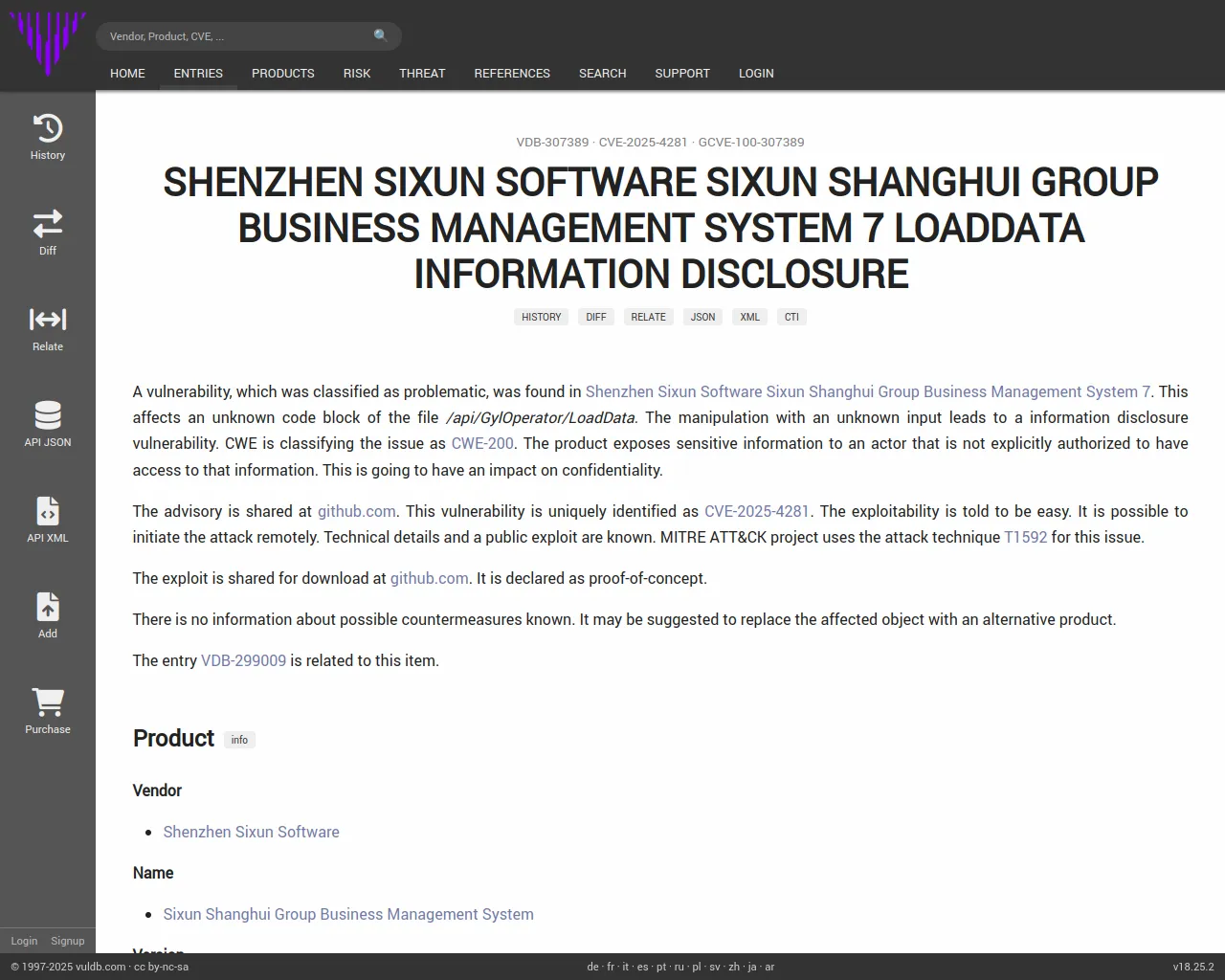Click the DIFF tag button under title

596,317
